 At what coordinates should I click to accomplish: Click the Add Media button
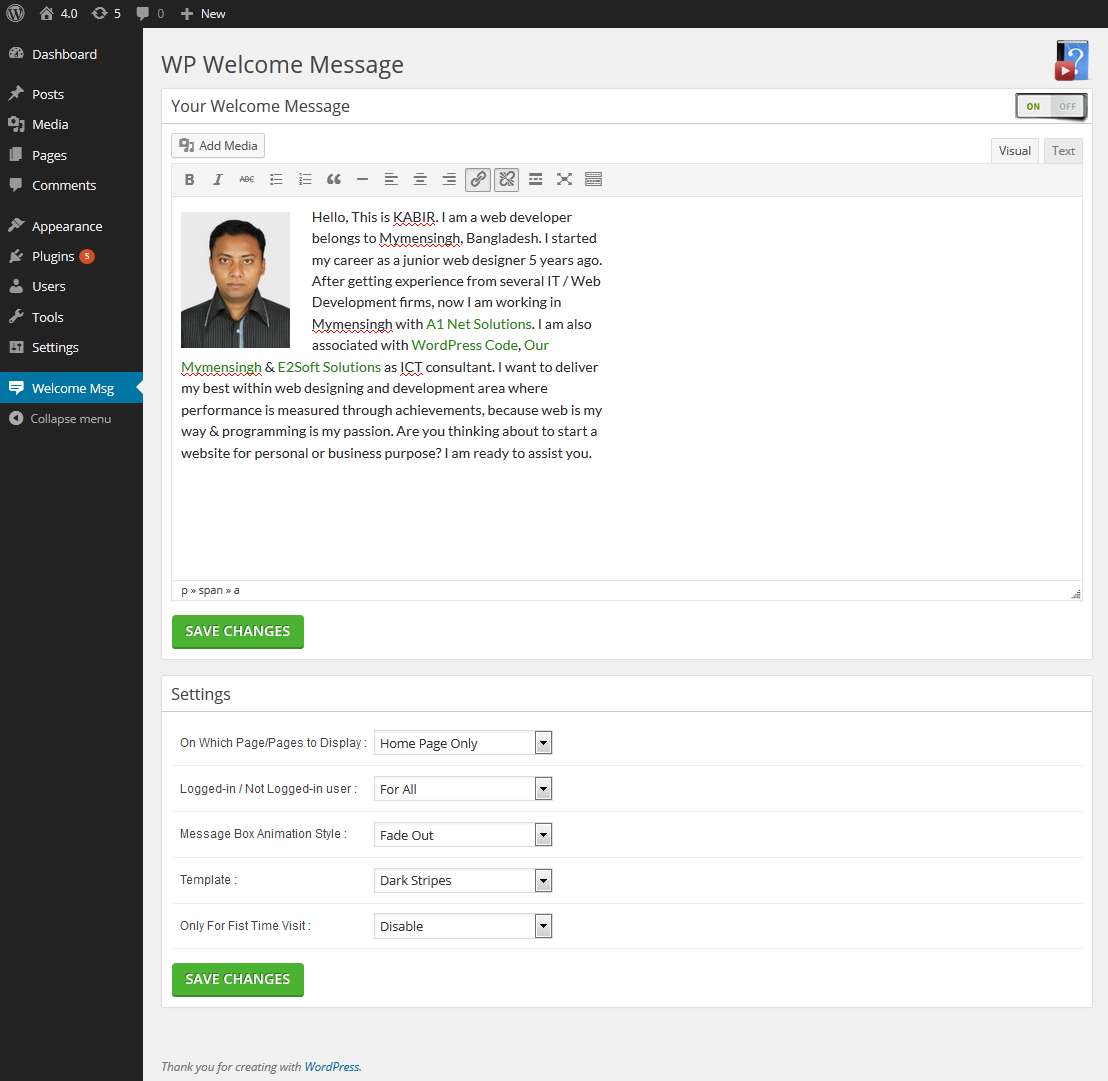click(x=218, y=146)
